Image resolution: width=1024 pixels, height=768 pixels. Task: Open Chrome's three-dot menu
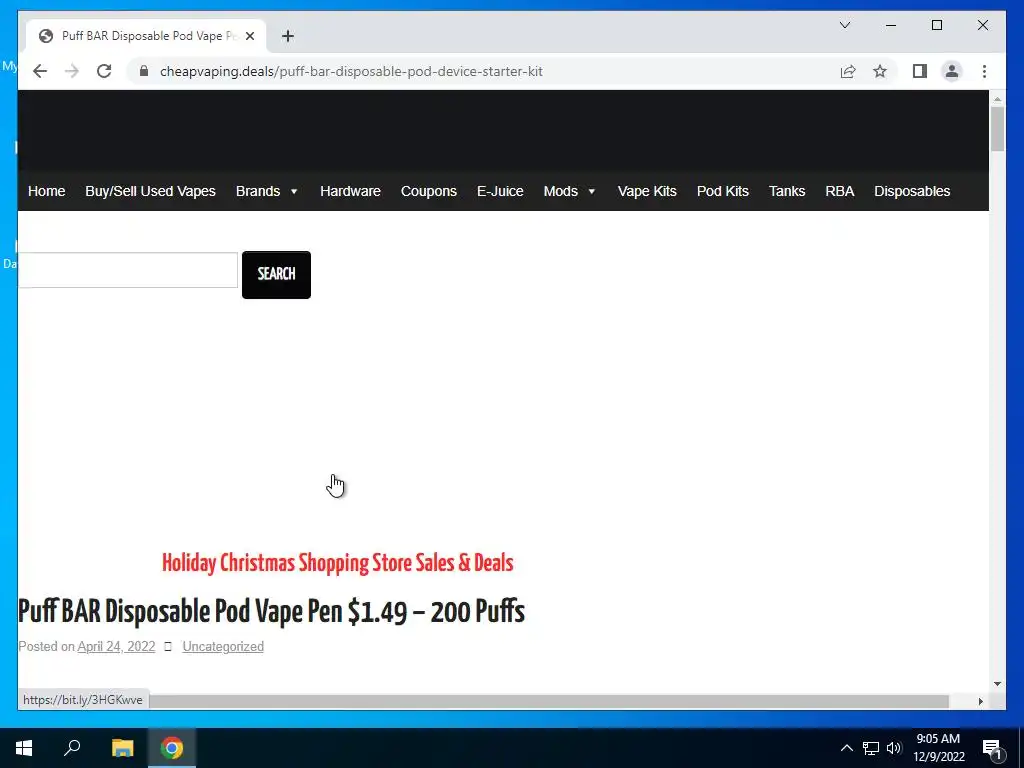(x=984, y=71)
